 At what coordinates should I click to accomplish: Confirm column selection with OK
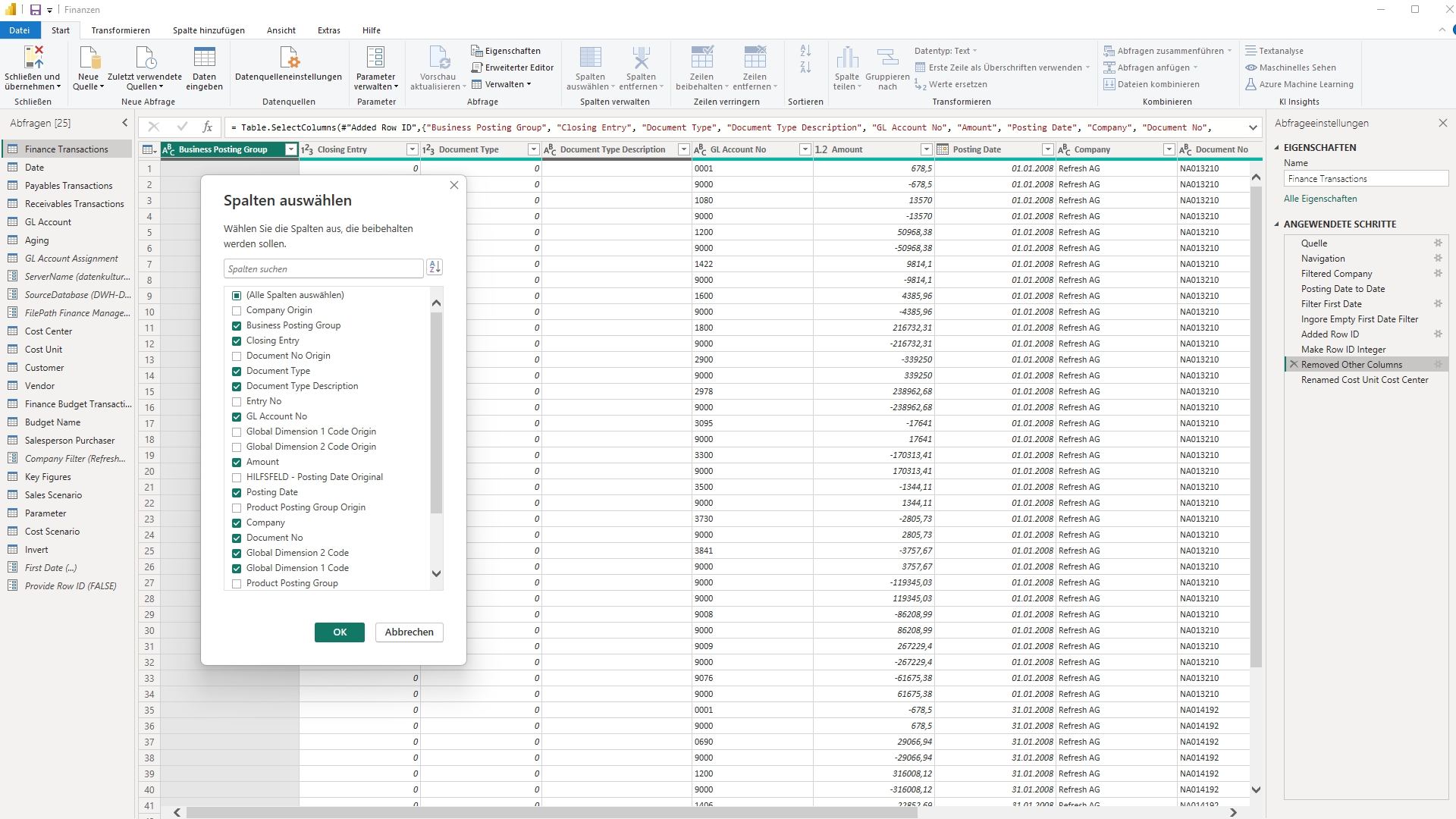point(339,632)
